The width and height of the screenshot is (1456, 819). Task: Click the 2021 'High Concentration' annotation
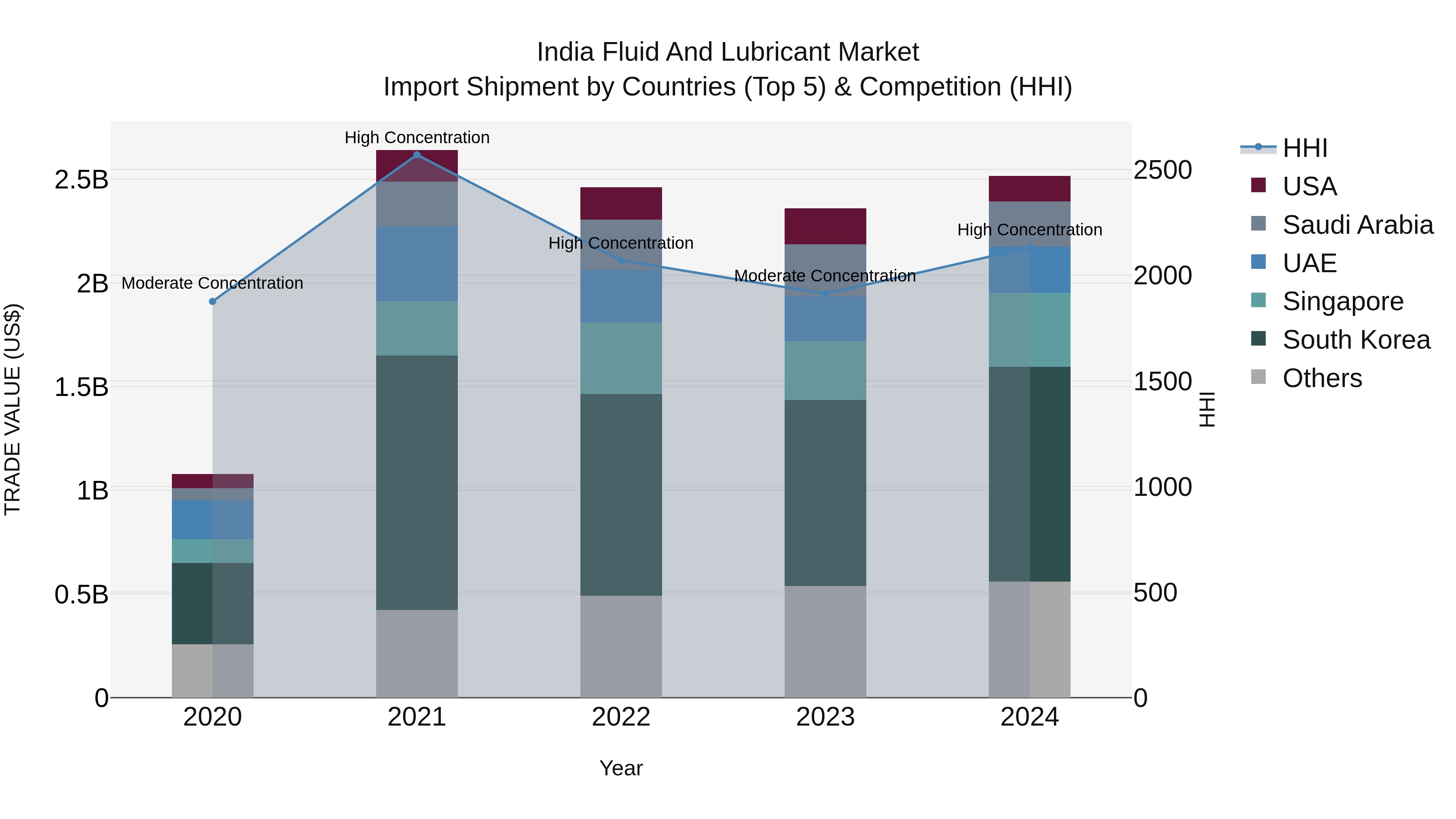(417, 138)
